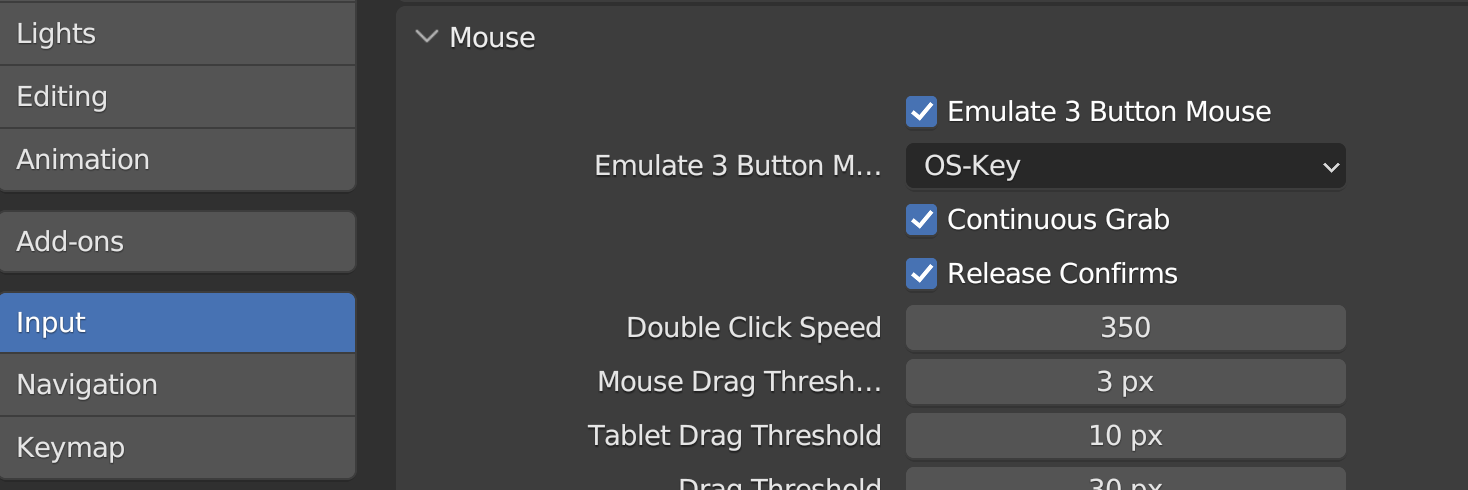The height and width of the screenshot is (490, 1468).
Task: Click the Release Confirms label text
Action: coord(1062,274)
